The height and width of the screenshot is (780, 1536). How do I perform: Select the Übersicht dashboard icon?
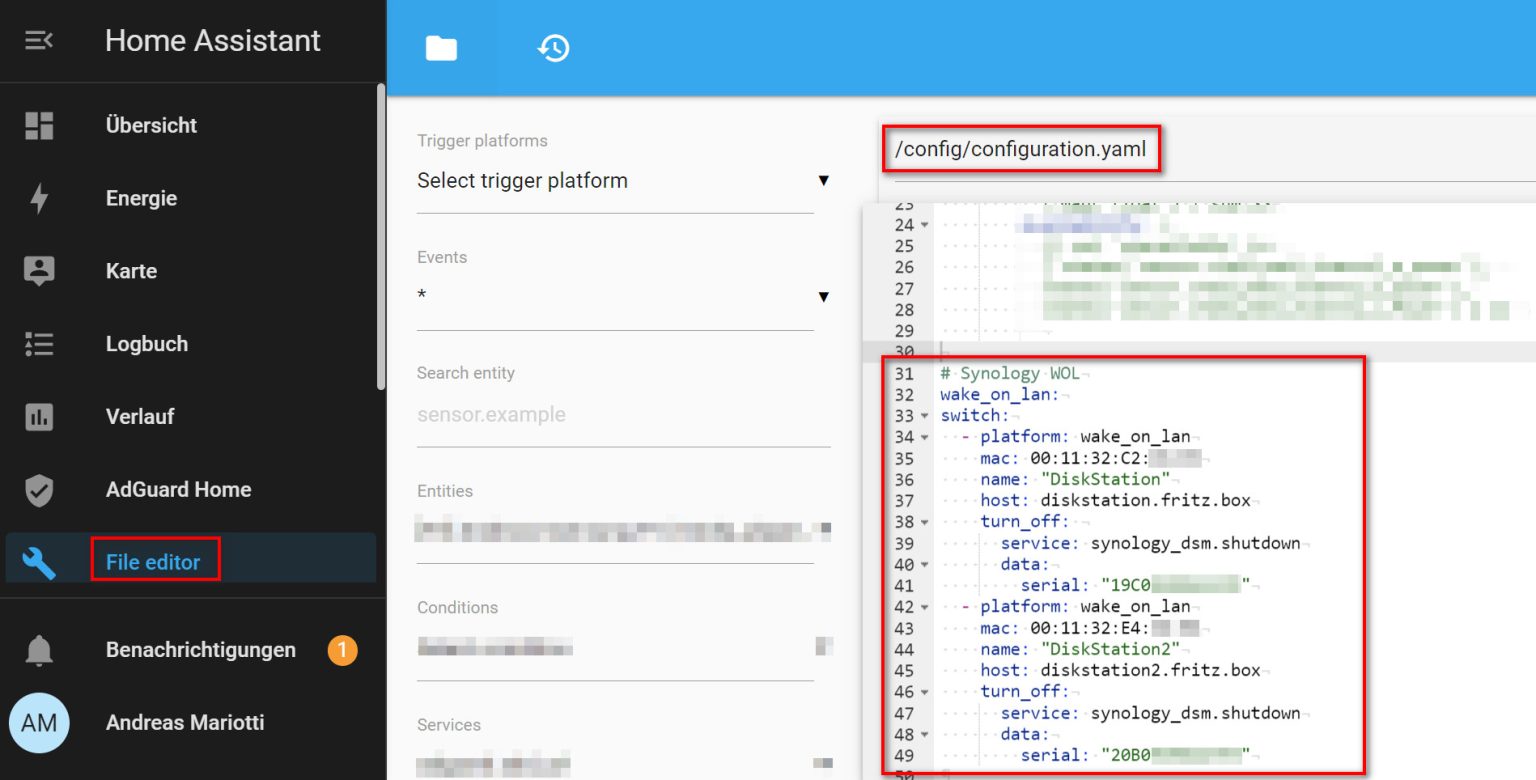[x=40, y=124]
